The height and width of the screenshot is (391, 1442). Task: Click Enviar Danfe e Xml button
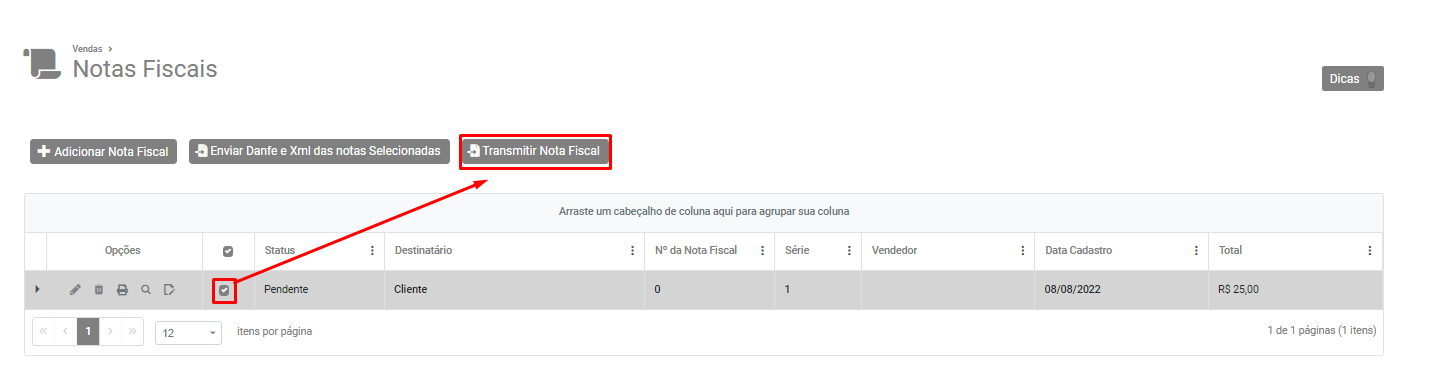[x=319, y=151]
